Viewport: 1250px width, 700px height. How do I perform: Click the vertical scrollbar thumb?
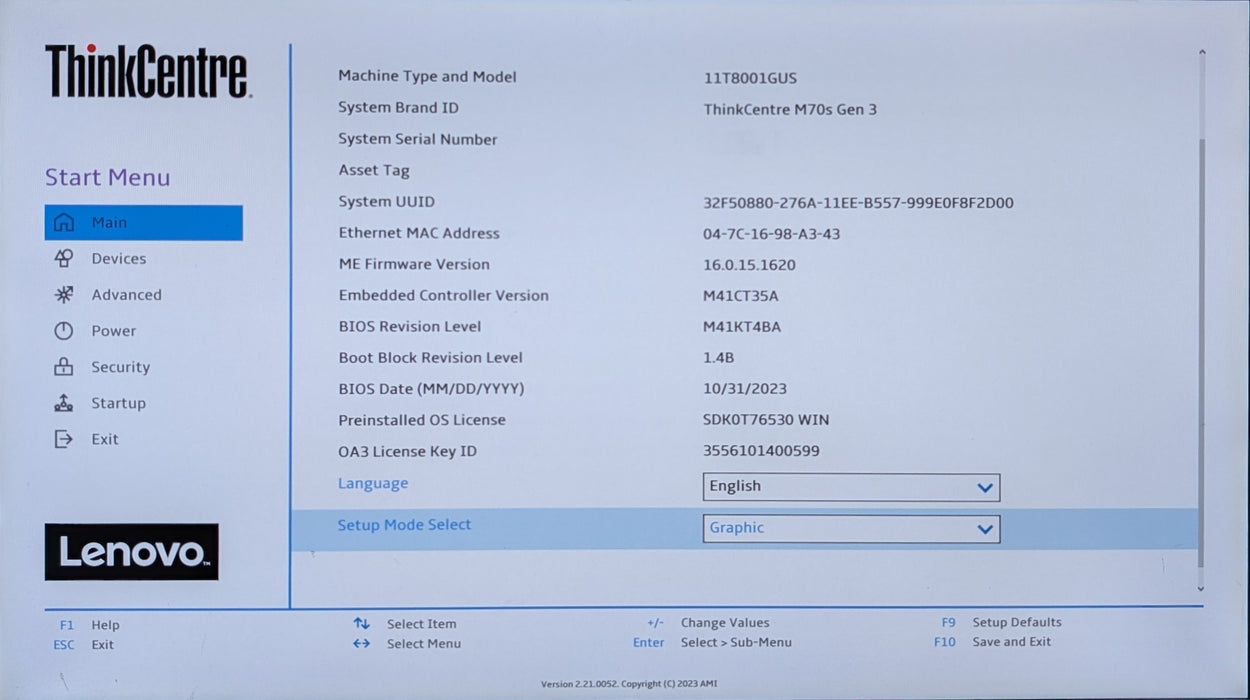coord(1202,353)
